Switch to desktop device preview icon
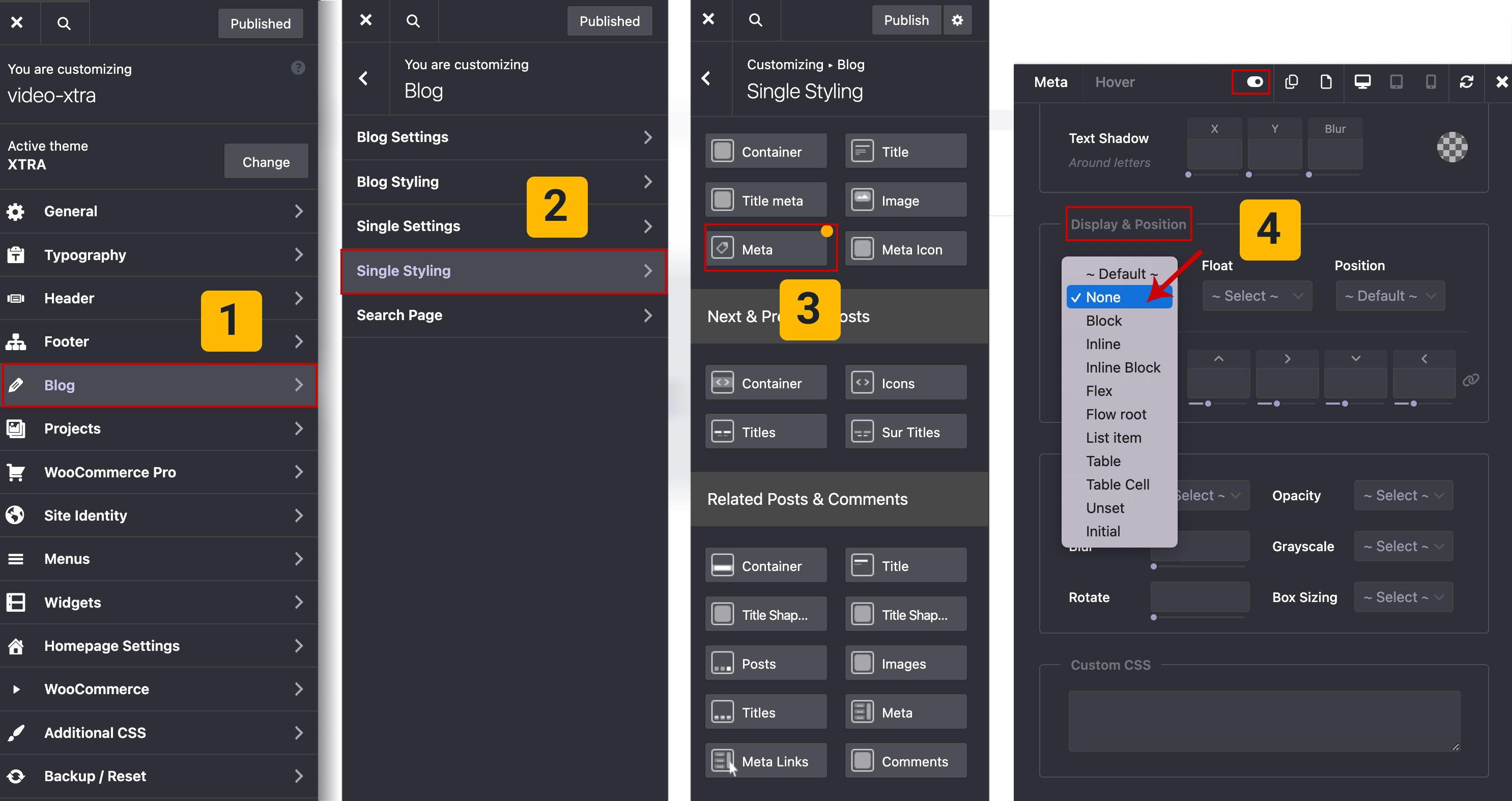Screen dimensions: 1512x801 point(1362,82)
